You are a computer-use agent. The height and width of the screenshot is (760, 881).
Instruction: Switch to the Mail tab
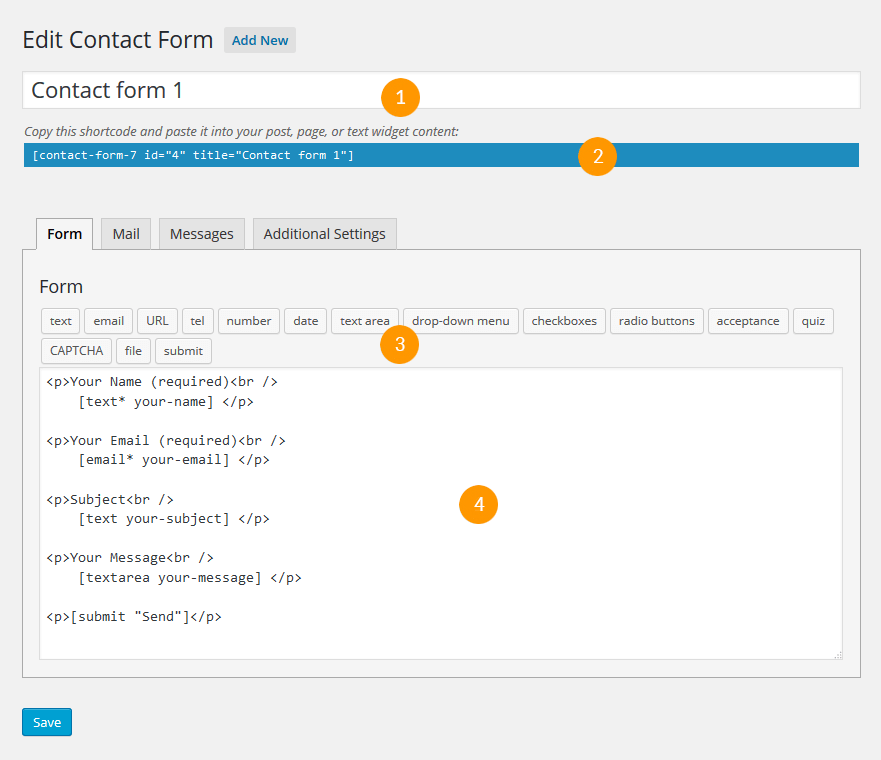pos(125,233)
